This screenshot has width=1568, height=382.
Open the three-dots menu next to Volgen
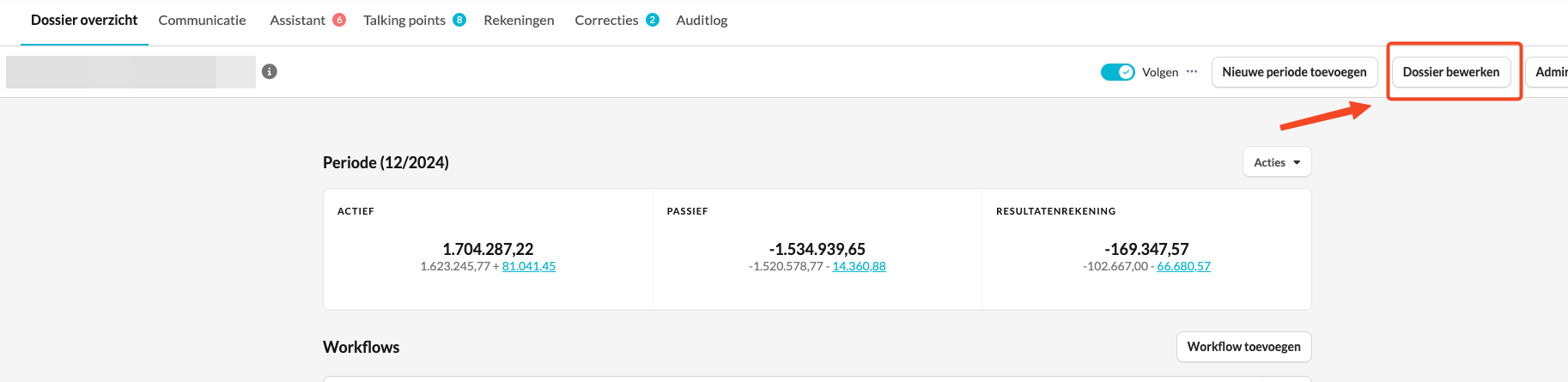click(1192, 72)
